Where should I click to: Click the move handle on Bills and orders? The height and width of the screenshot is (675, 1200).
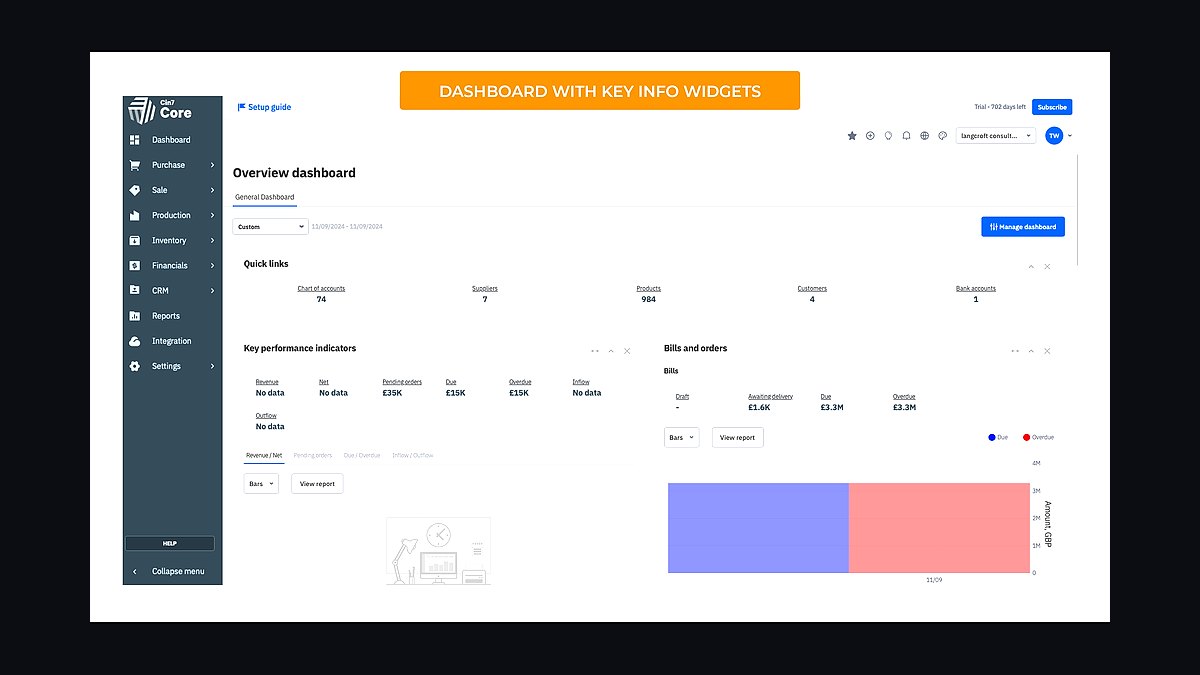[x=1015, y=351]
